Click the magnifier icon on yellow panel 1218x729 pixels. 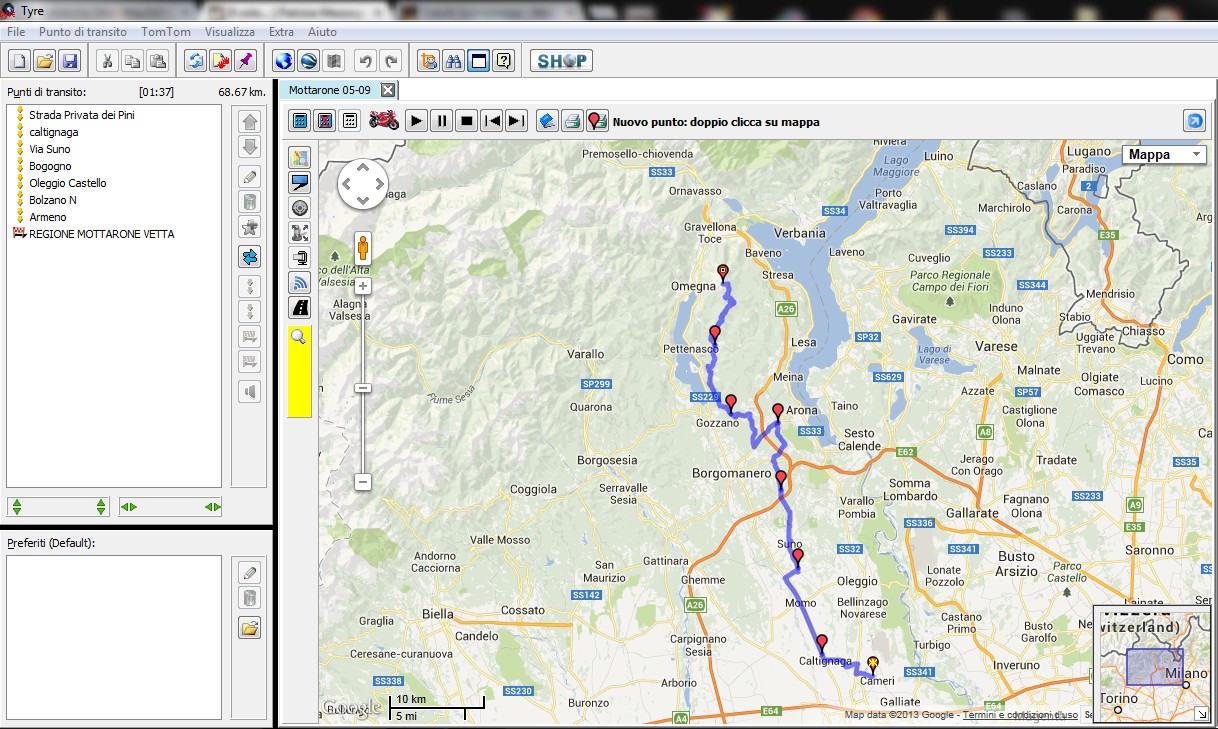tap(298, 338)
